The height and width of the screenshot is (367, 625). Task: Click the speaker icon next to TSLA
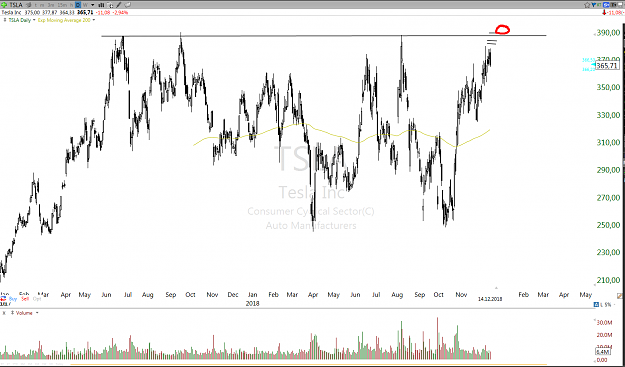[28, 5]
